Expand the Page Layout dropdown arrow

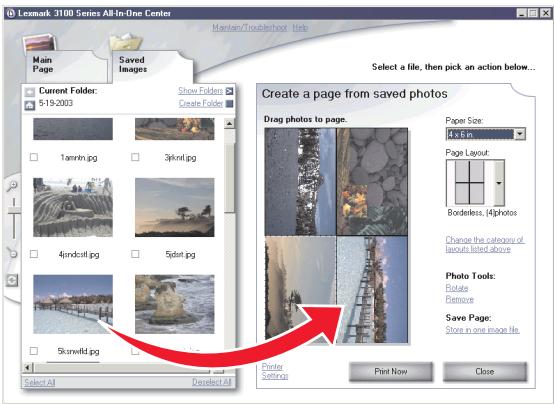click(499, 183)
